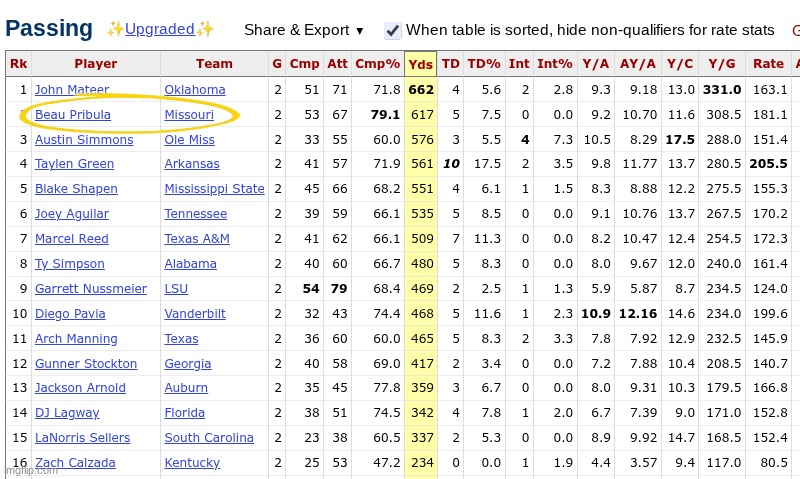Sort table by Yds column
The height and width of the screenshot is (479, 800).
[x=419, y=64]
